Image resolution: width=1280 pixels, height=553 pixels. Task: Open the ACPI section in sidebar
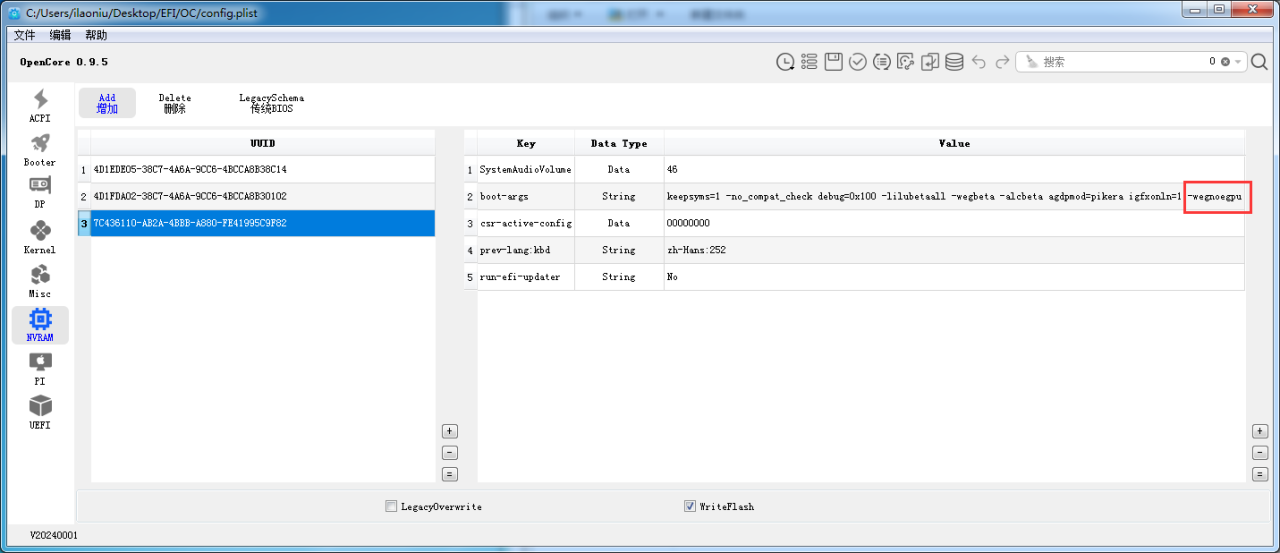40,105
